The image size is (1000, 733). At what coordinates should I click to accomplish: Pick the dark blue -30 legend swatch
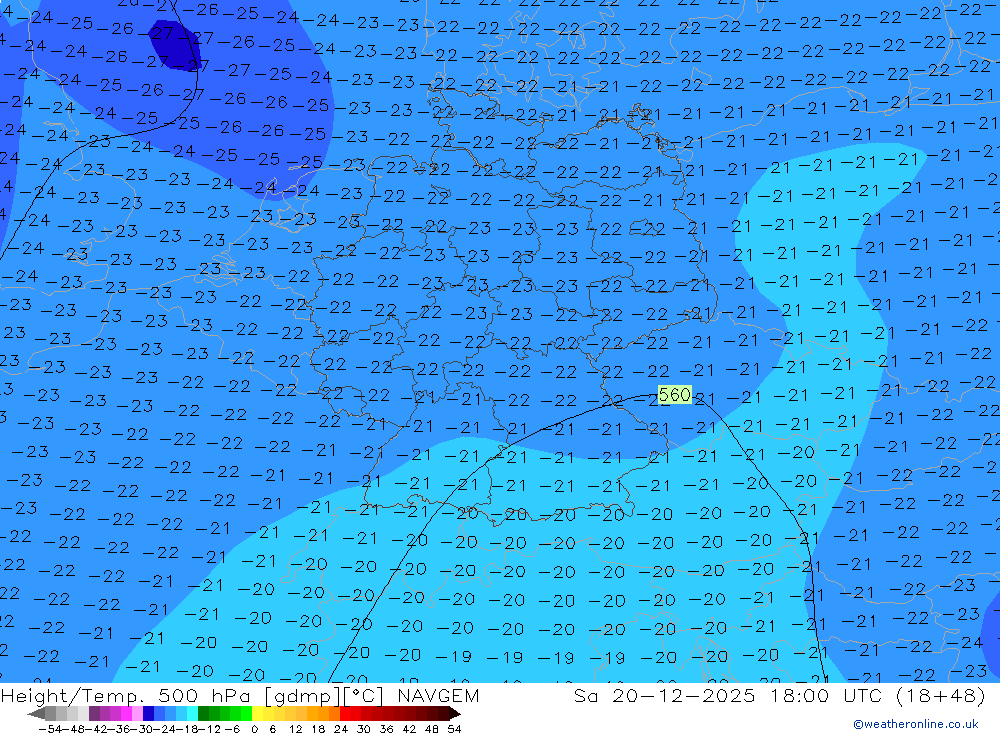point(148,713)
